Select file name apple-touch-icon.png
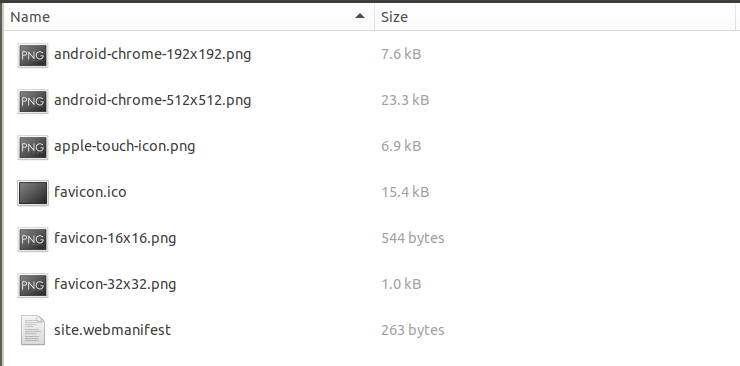Viewport: 740px width, 366px height. [x=125, y=147]
